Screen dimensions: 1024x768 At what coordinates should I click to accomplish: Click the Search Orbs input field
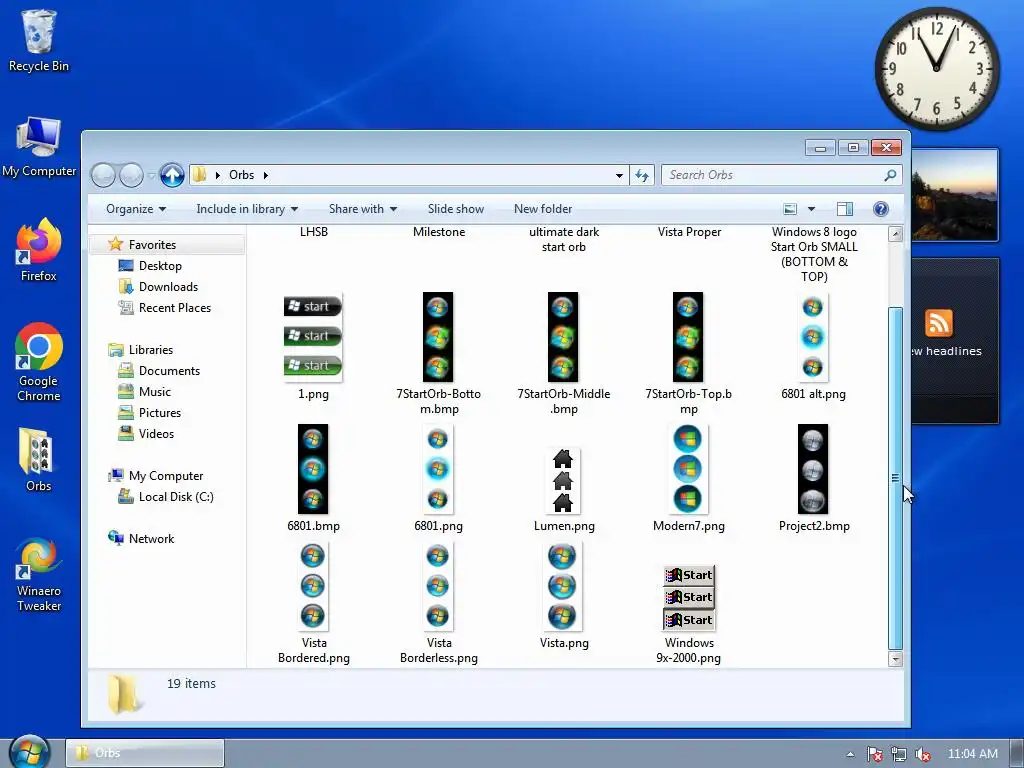pos(771,175)
